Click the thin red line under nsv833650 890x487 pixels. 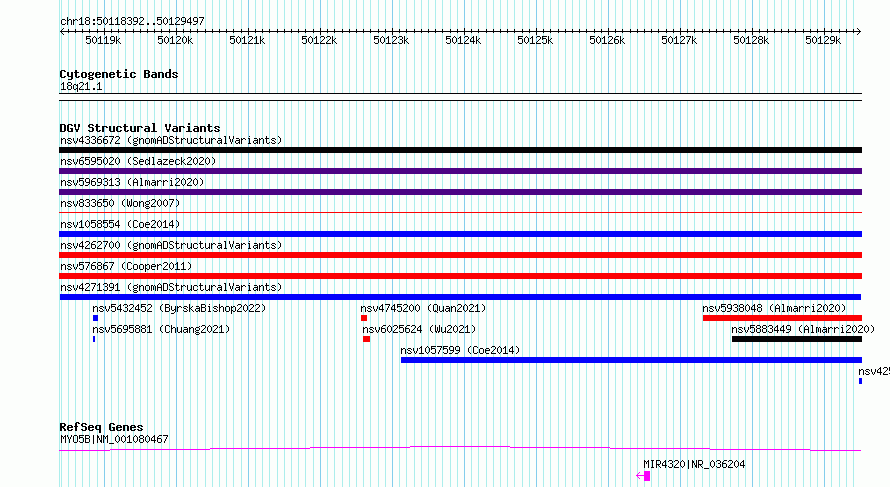coord(460,213)
